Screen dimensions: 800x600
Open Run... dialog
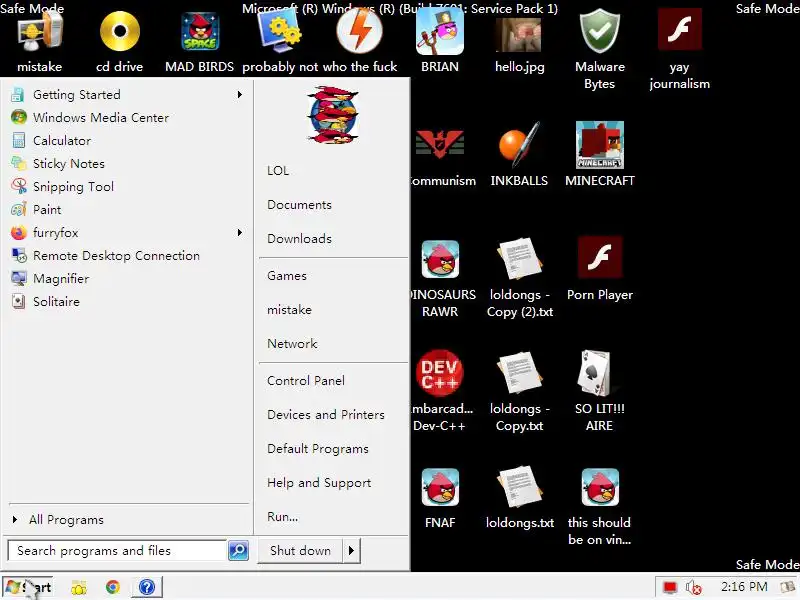(283, 517)
